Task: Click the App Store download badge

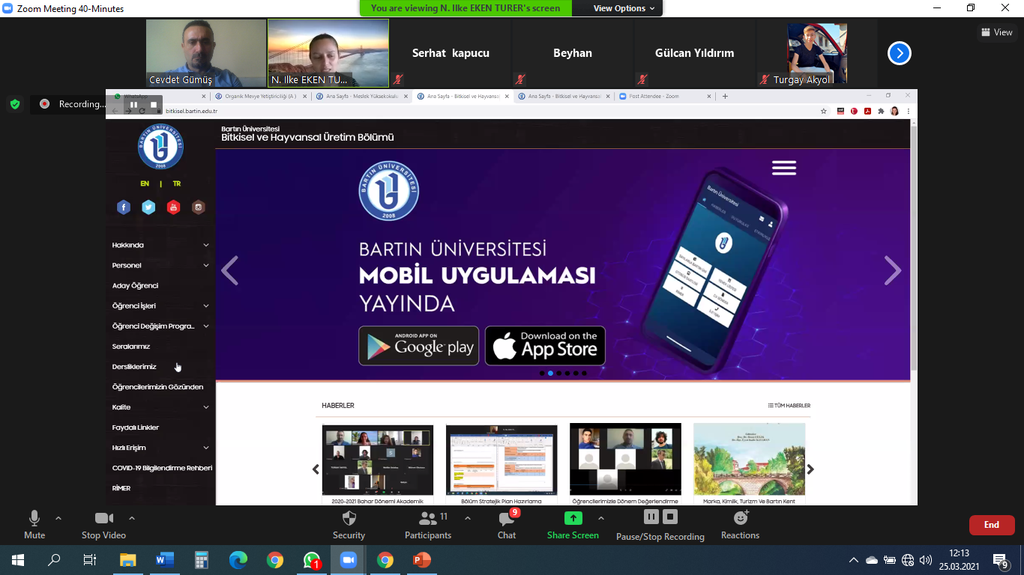Action: [x=545, y=346]
